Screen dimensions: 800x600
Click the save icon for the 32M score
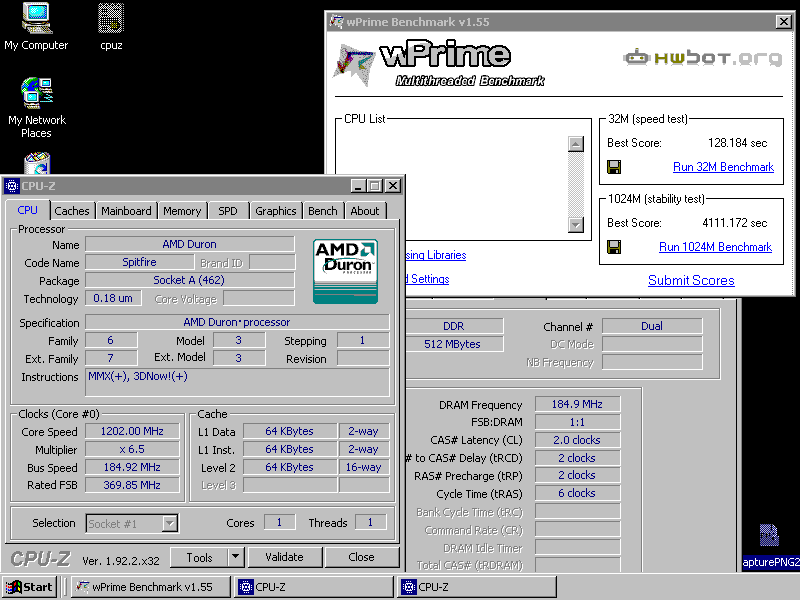point(614,167)
